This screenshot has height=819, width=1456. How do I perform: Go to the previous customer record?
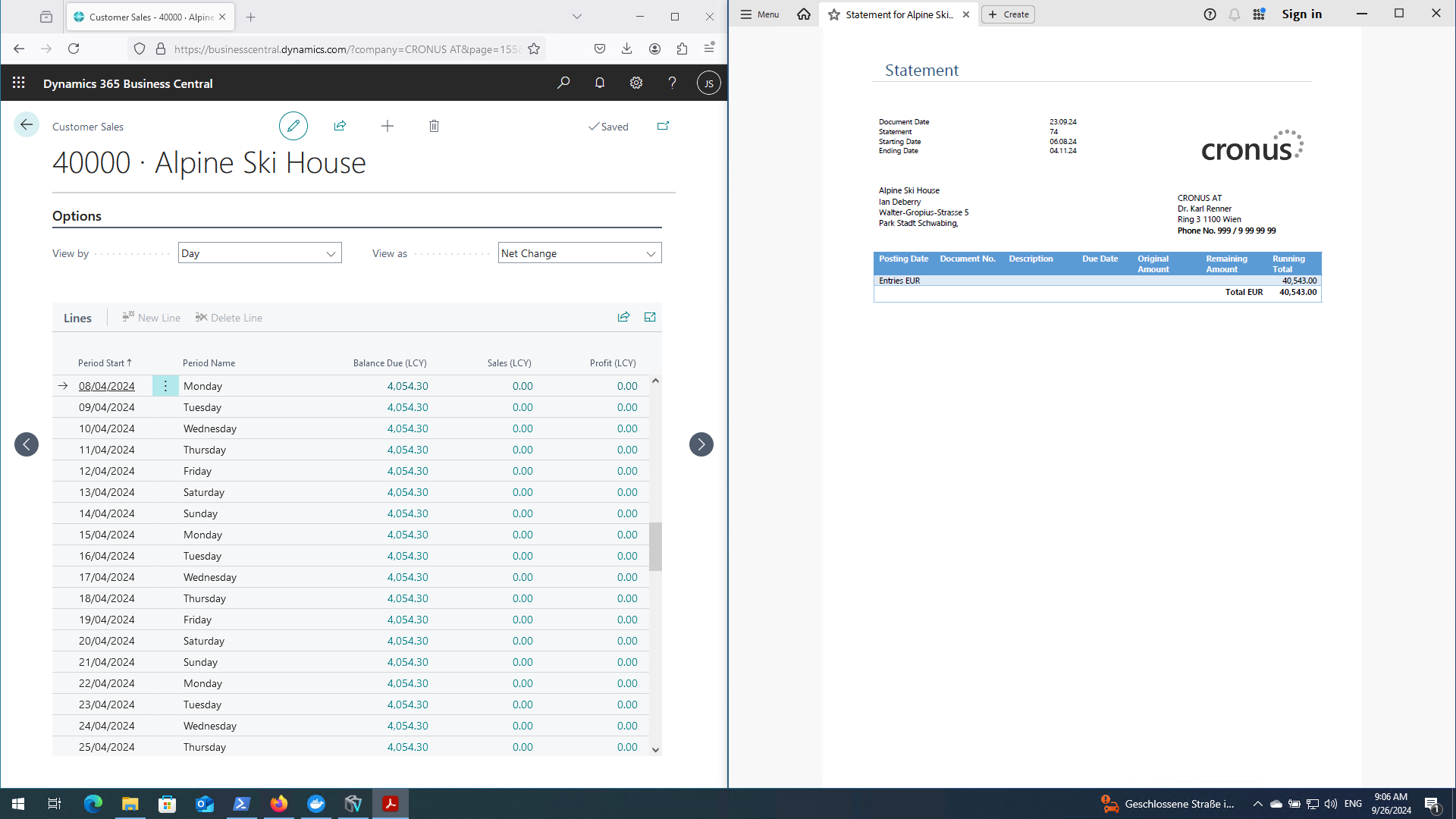click(x=27, y=444)
